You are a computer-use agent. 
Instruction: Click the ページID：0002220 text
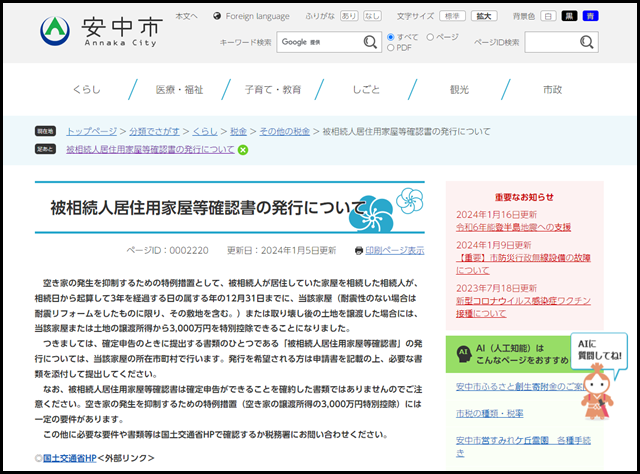tap(167, 250)
